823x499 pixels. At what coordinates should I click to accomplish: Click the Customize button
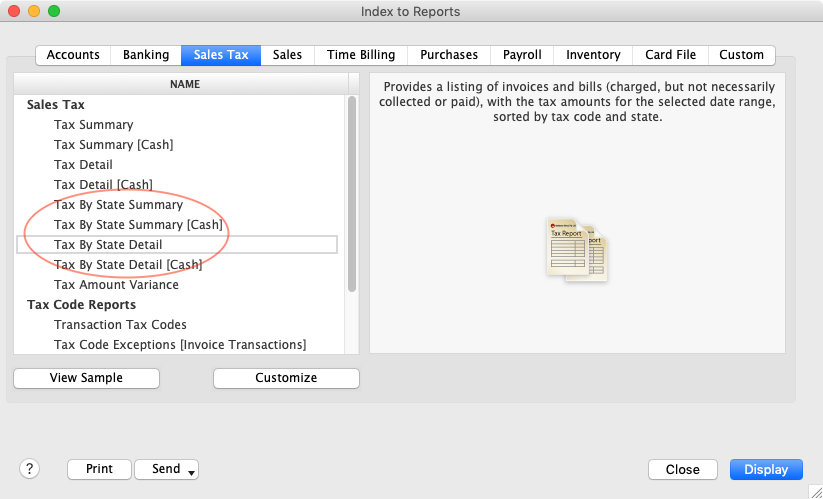(x=286, y=378)
